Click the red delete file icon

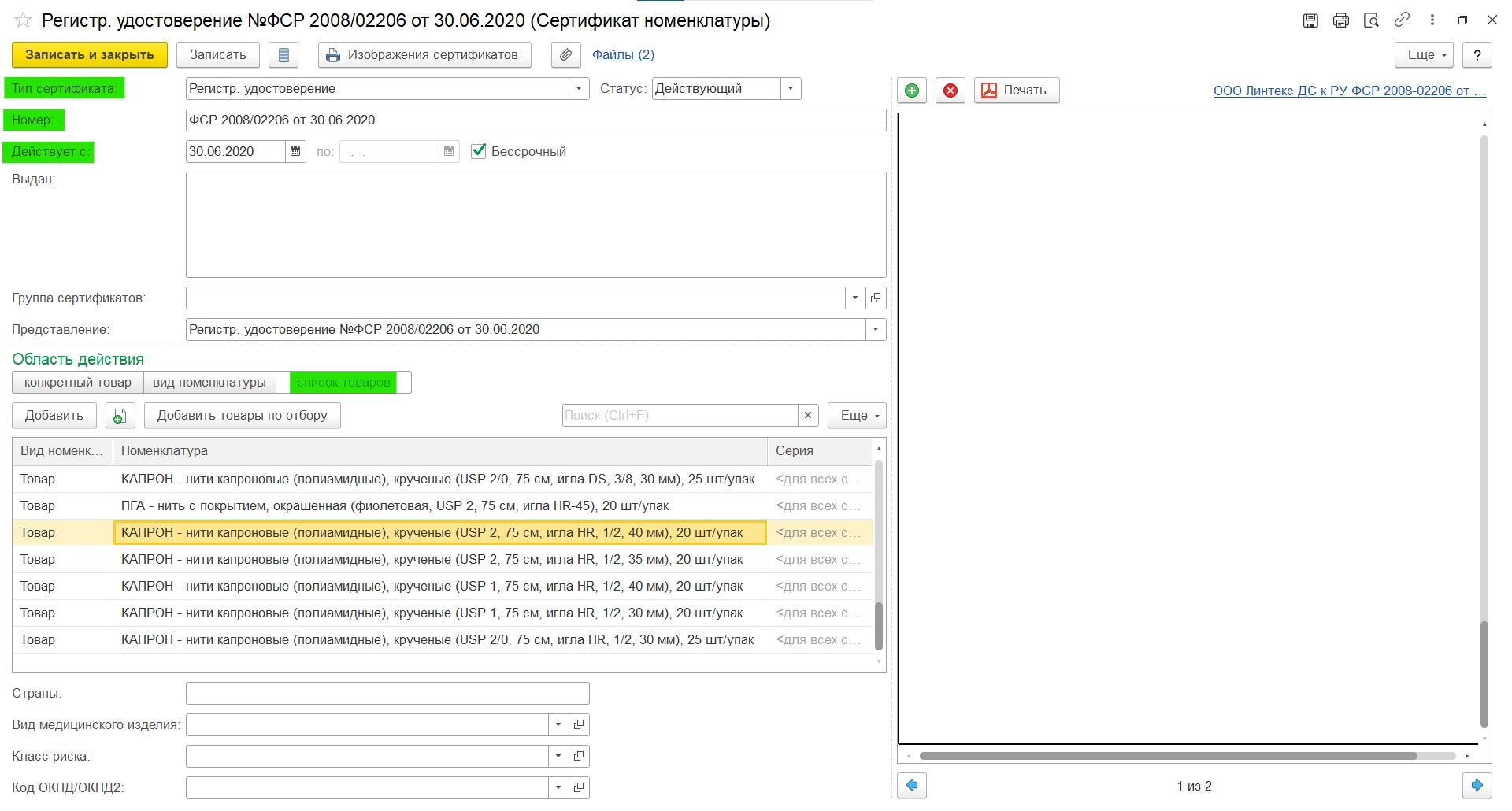coord(951,91)
